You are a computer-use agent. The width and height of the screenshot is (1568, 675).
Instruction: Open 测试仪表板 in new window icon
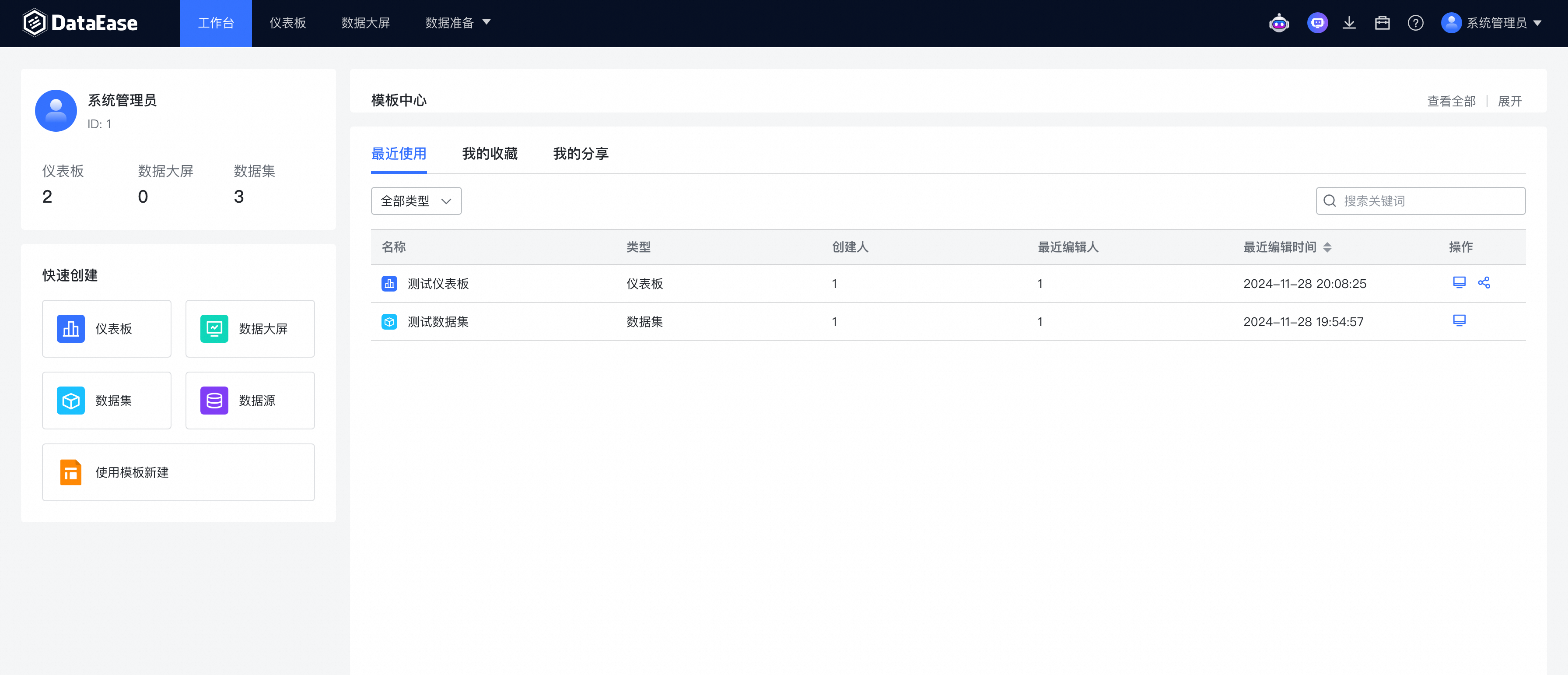pos(1459,283)
